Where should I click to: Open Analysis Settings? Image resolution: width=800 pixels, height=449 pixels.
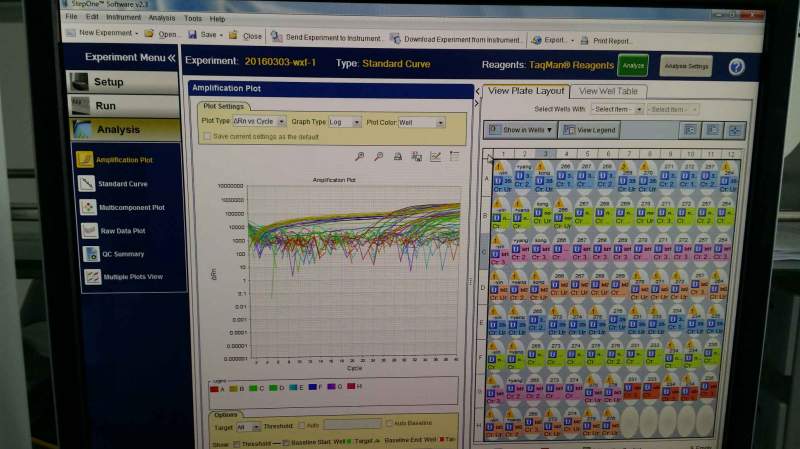[686, 66]
